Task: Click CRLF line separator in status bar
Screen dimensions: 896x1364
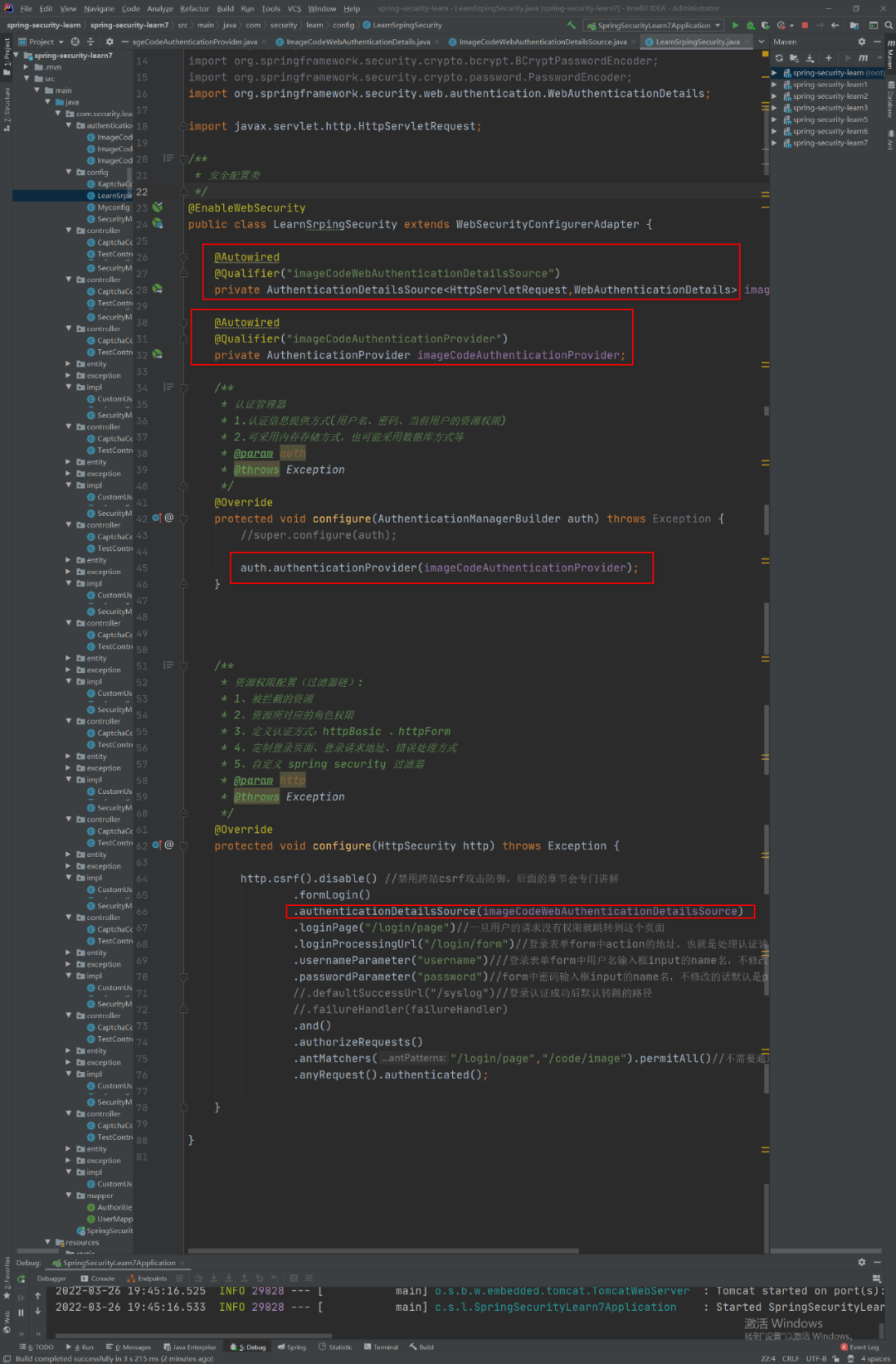Action: point(791,1358)
